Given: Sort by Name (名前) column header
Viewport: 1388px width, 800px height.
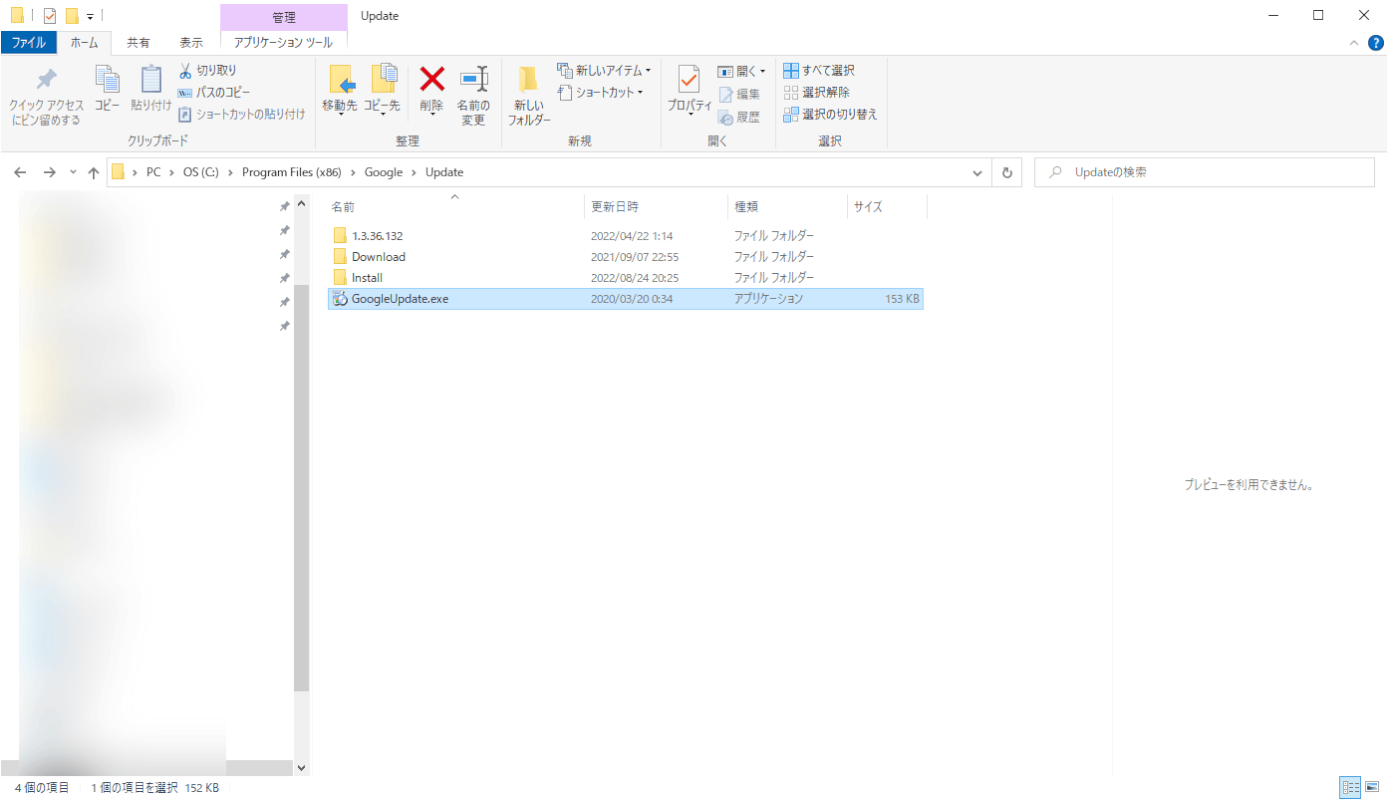Looking at the screenshot, I should click(455, 207).
